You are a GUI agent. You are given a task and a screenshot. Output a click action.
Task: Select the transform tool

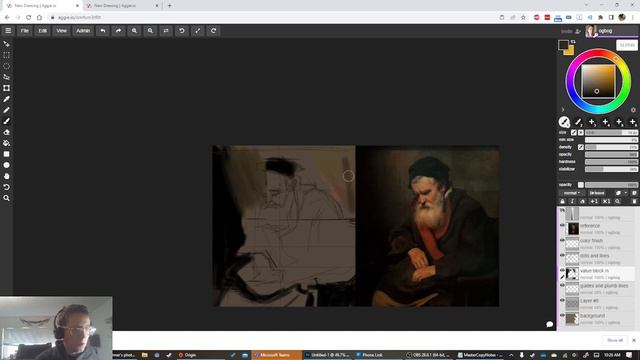coord(7,88)
